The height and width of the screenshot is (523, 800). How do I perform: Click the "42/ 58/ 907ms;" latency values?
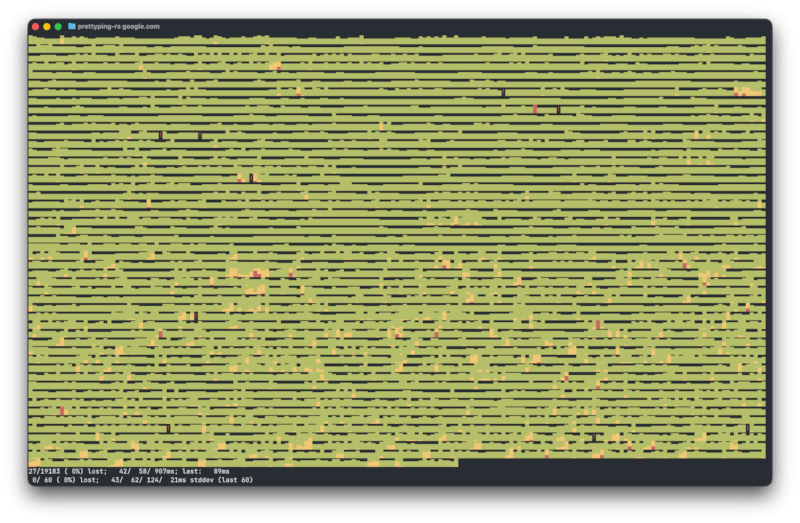pyautogui.click(x=148, y=471)
